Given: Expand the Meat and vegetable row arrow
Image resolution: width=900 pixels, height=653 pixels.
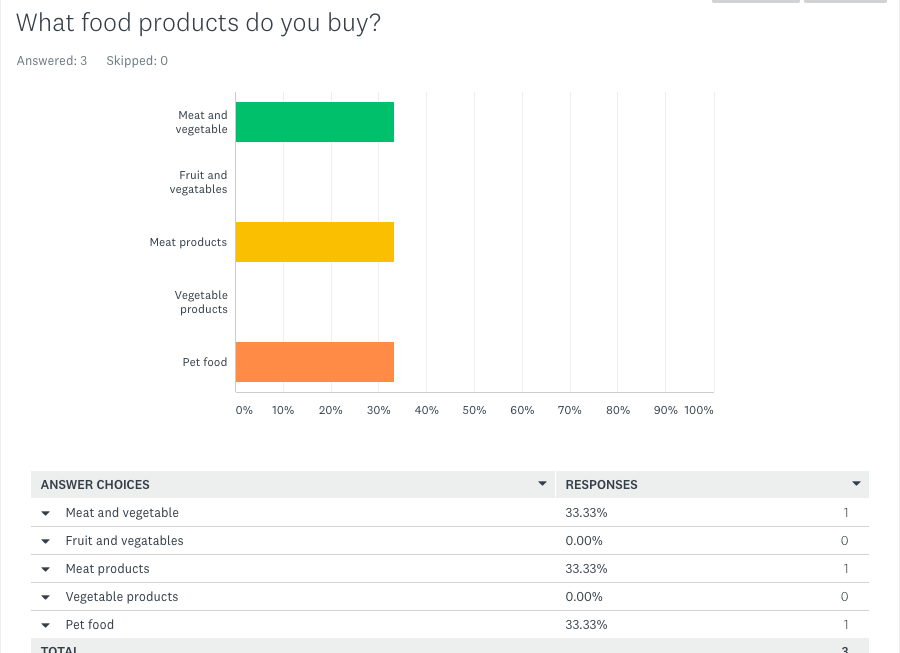Looking at the screenshot, I should pos(46,513).
